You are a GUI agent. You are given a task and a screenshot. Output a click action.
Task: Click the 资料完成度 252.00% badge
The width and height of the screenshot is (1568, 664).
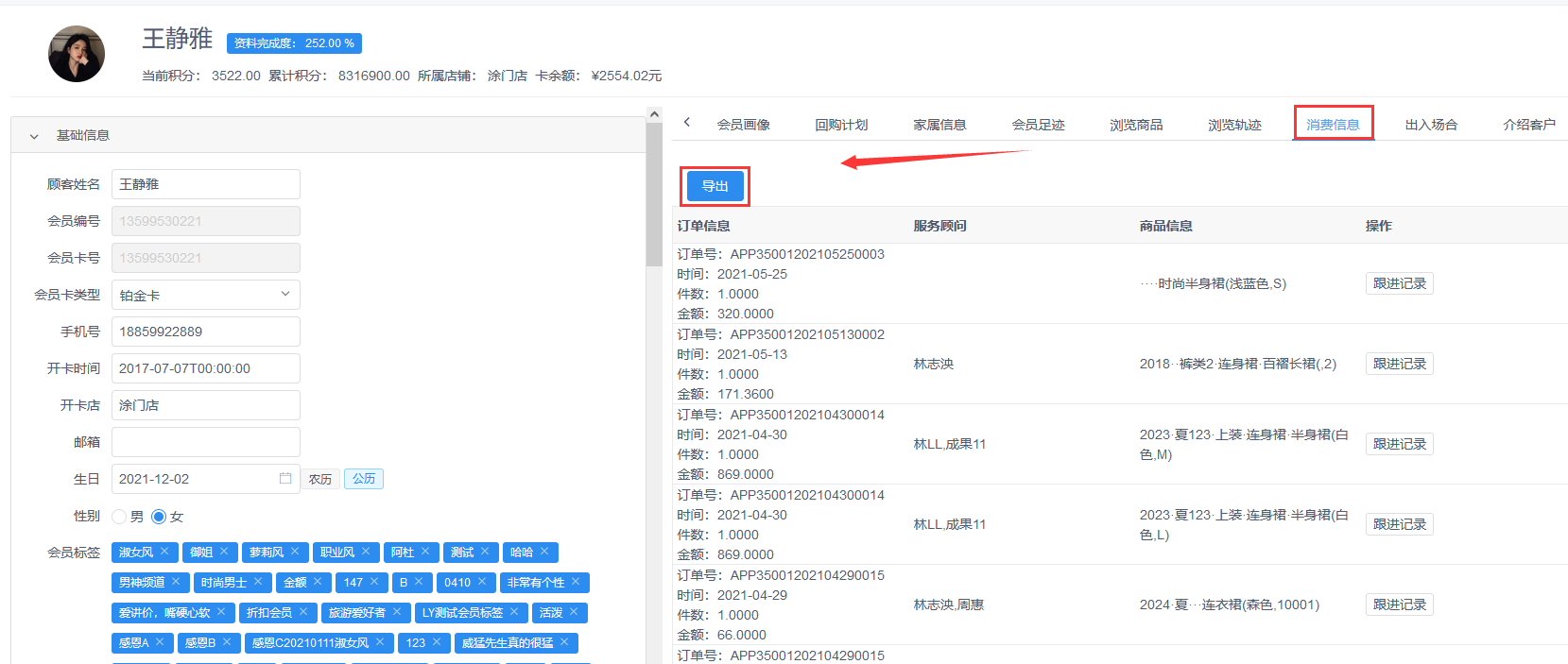coord(294,43)
